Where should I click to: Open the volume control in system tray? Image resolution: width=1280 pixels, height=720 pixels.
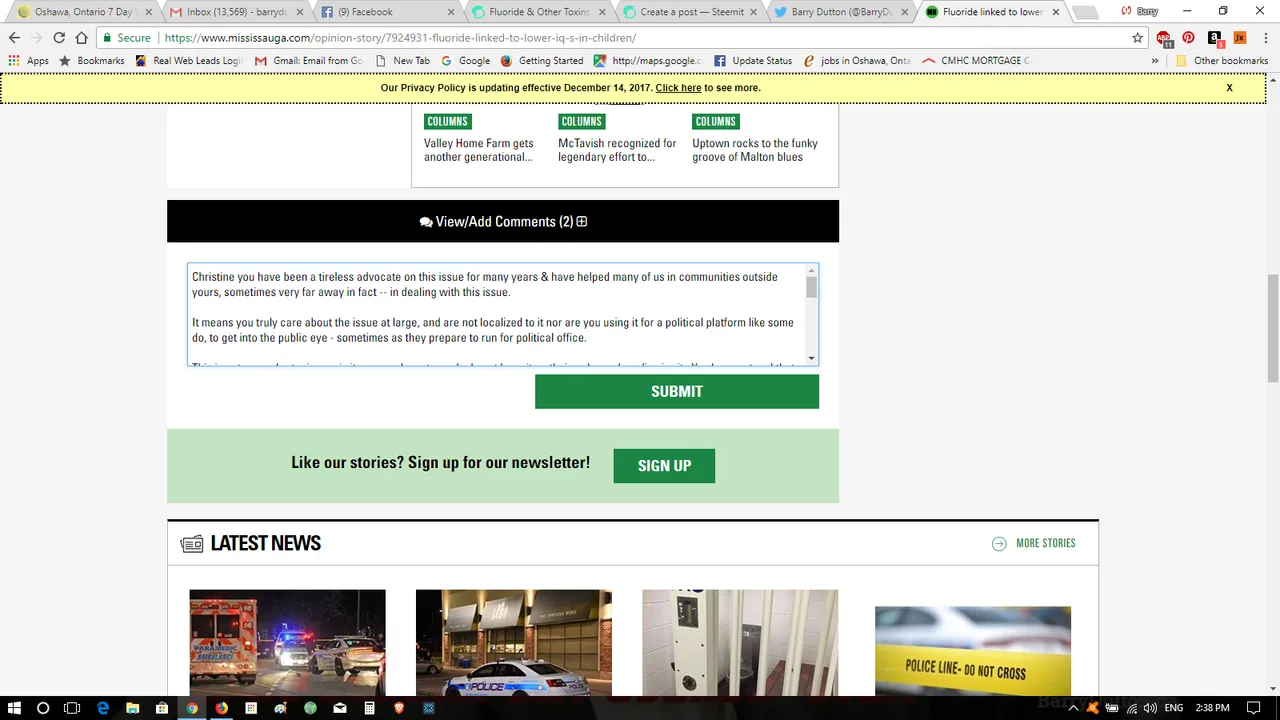pyautogui.click(x=1150, y=708)
